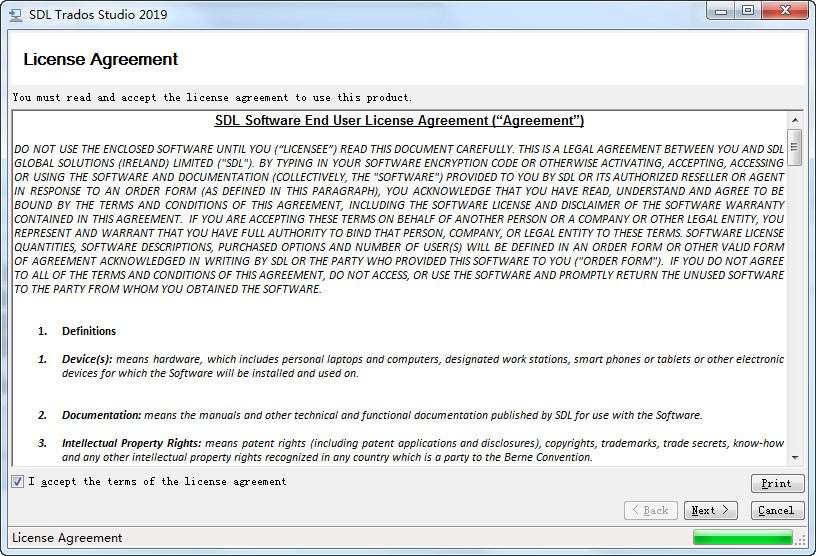Cancel the installation

776,510
